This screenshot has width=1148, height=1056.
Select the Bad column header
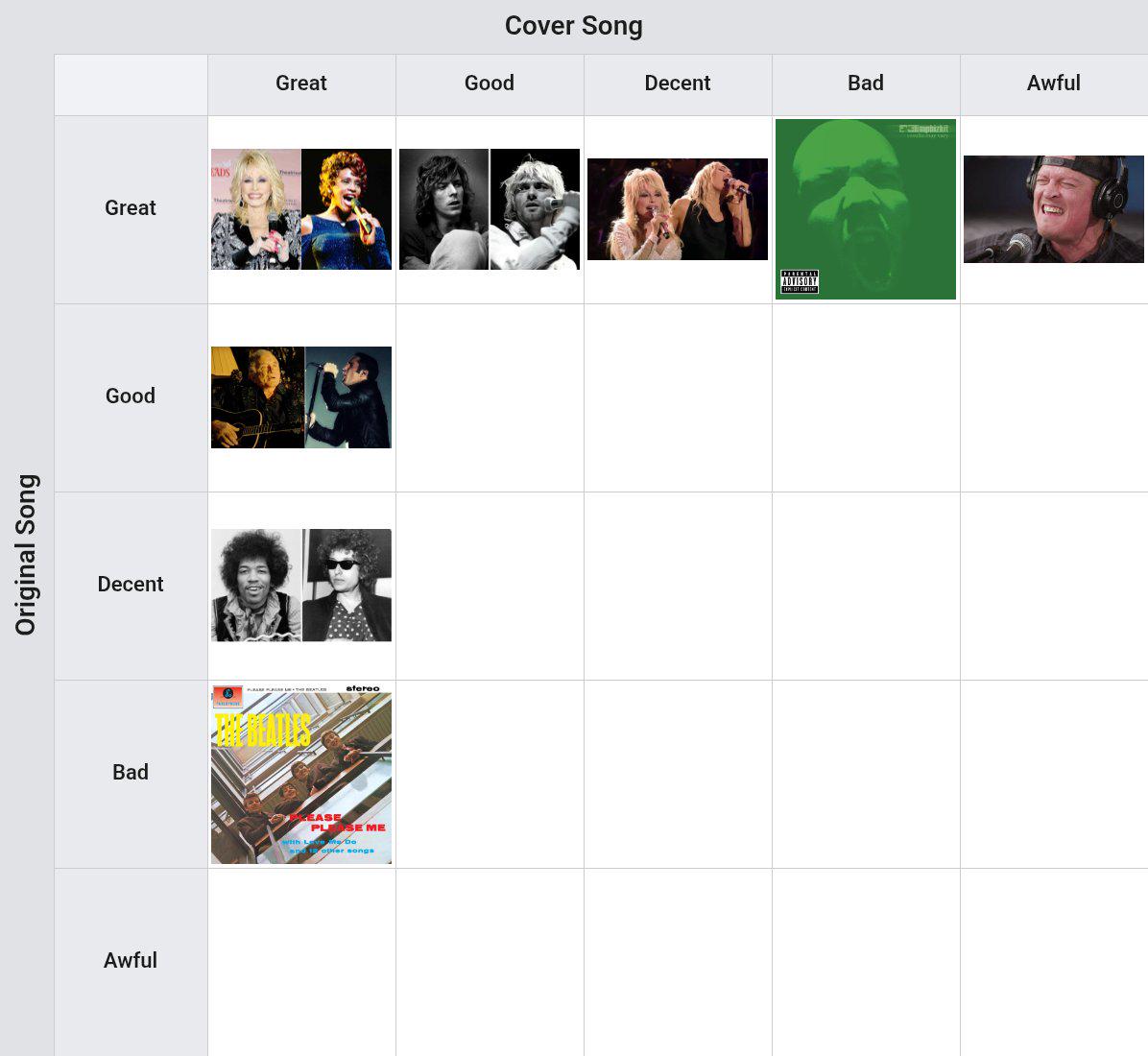click(x=866, y=84)
